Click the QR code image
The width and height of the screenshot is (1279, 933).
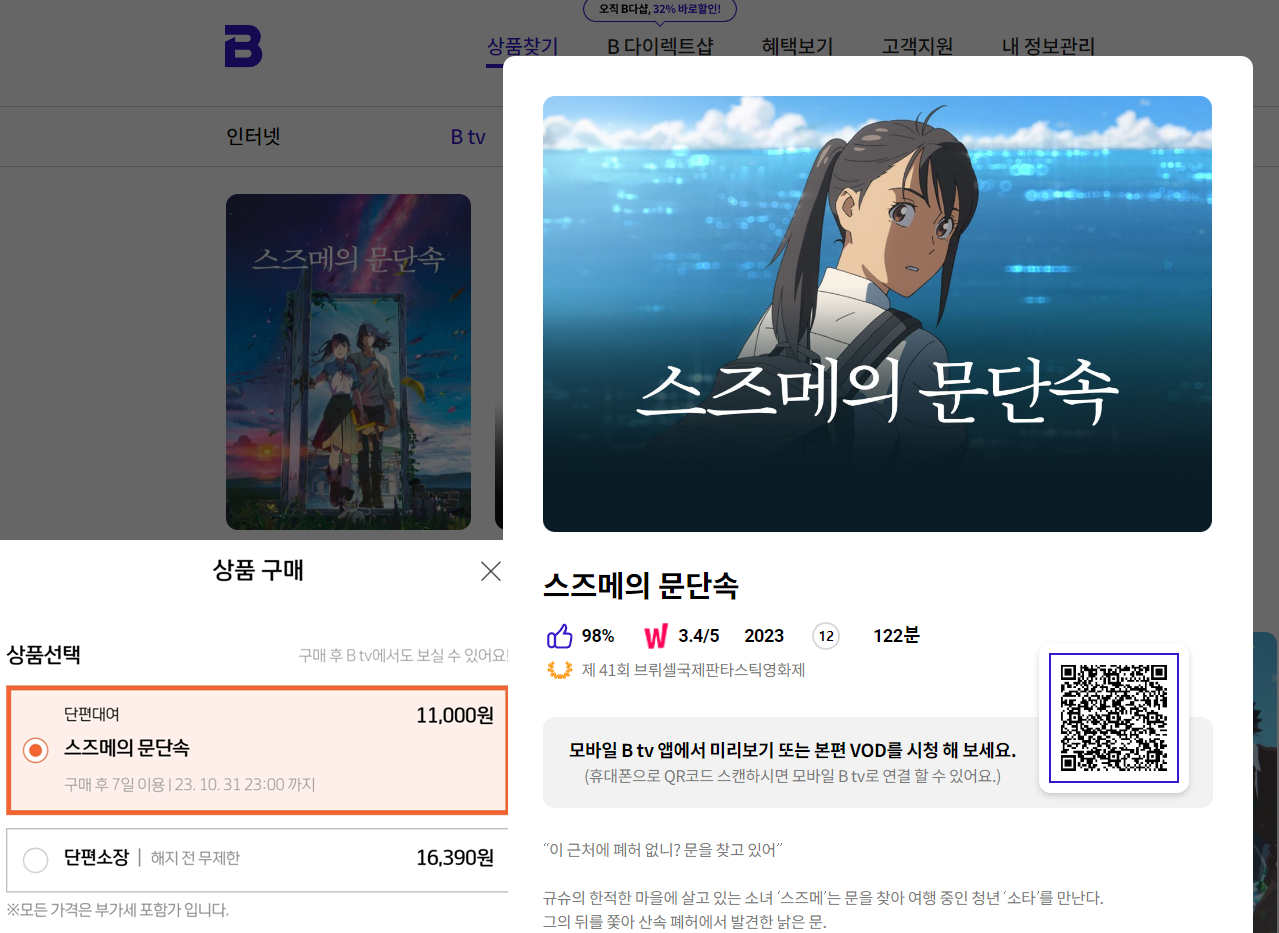1114,718
